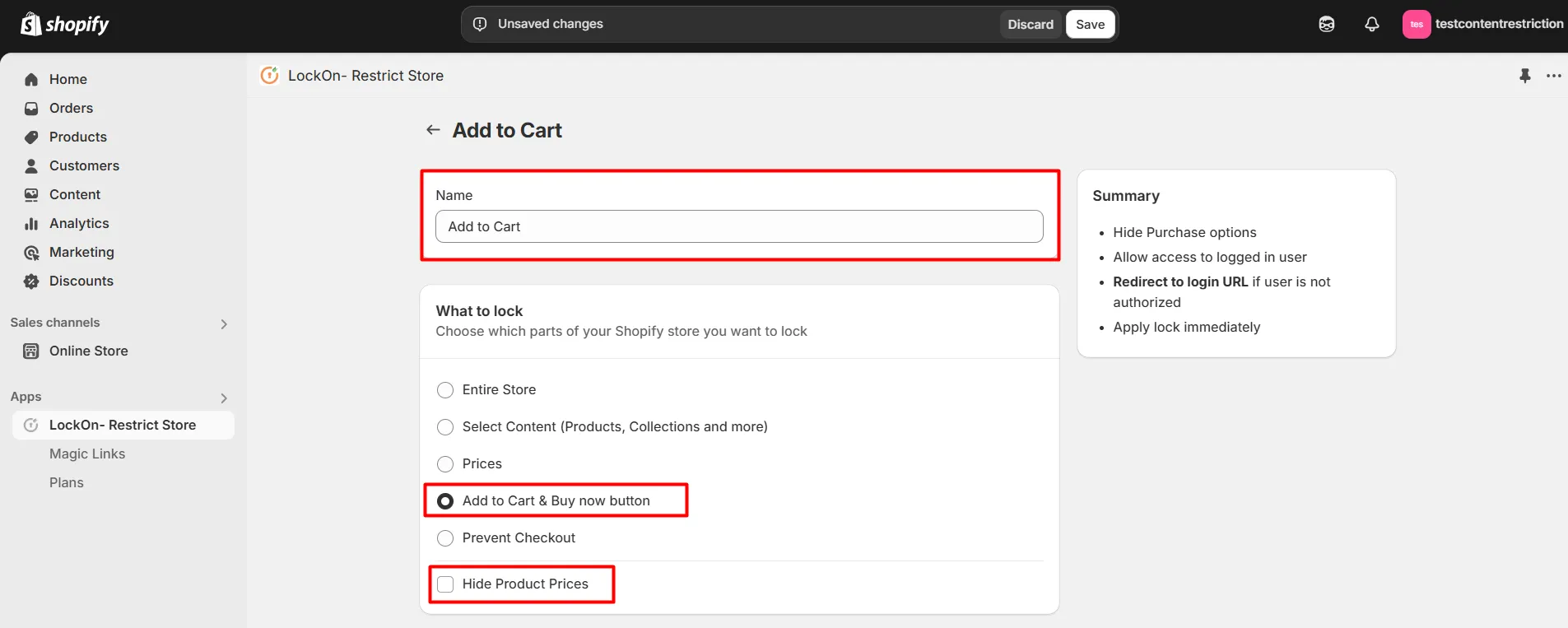Image resolution: width=1568 pixels, height=628 pixels.
Task: Click the Summary heading
Action: click(x=1126, y=196)
